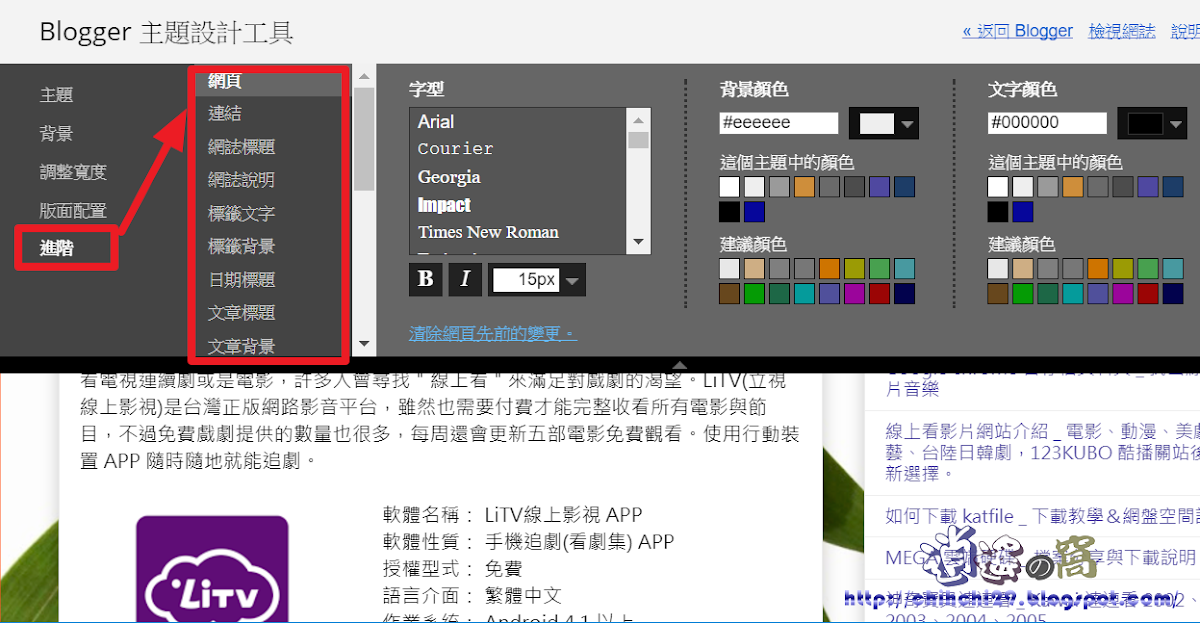Click the font list scroll-down arrow

click(x=638, y=241)
